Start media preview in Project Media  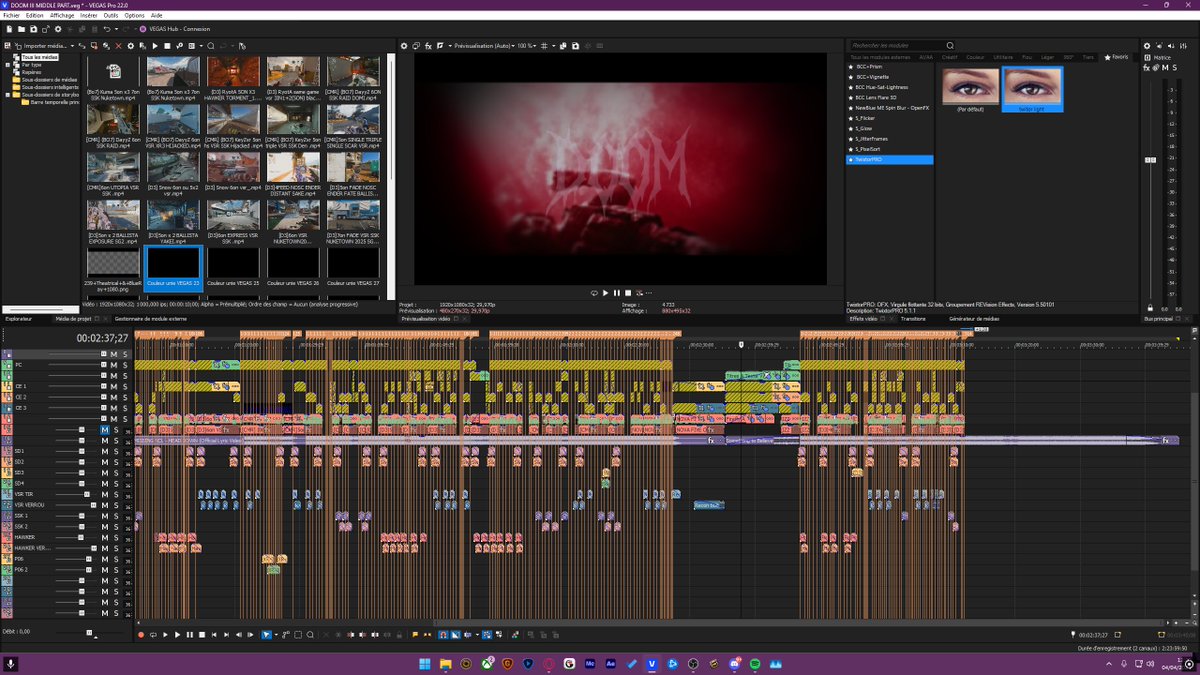pos(155,46)
